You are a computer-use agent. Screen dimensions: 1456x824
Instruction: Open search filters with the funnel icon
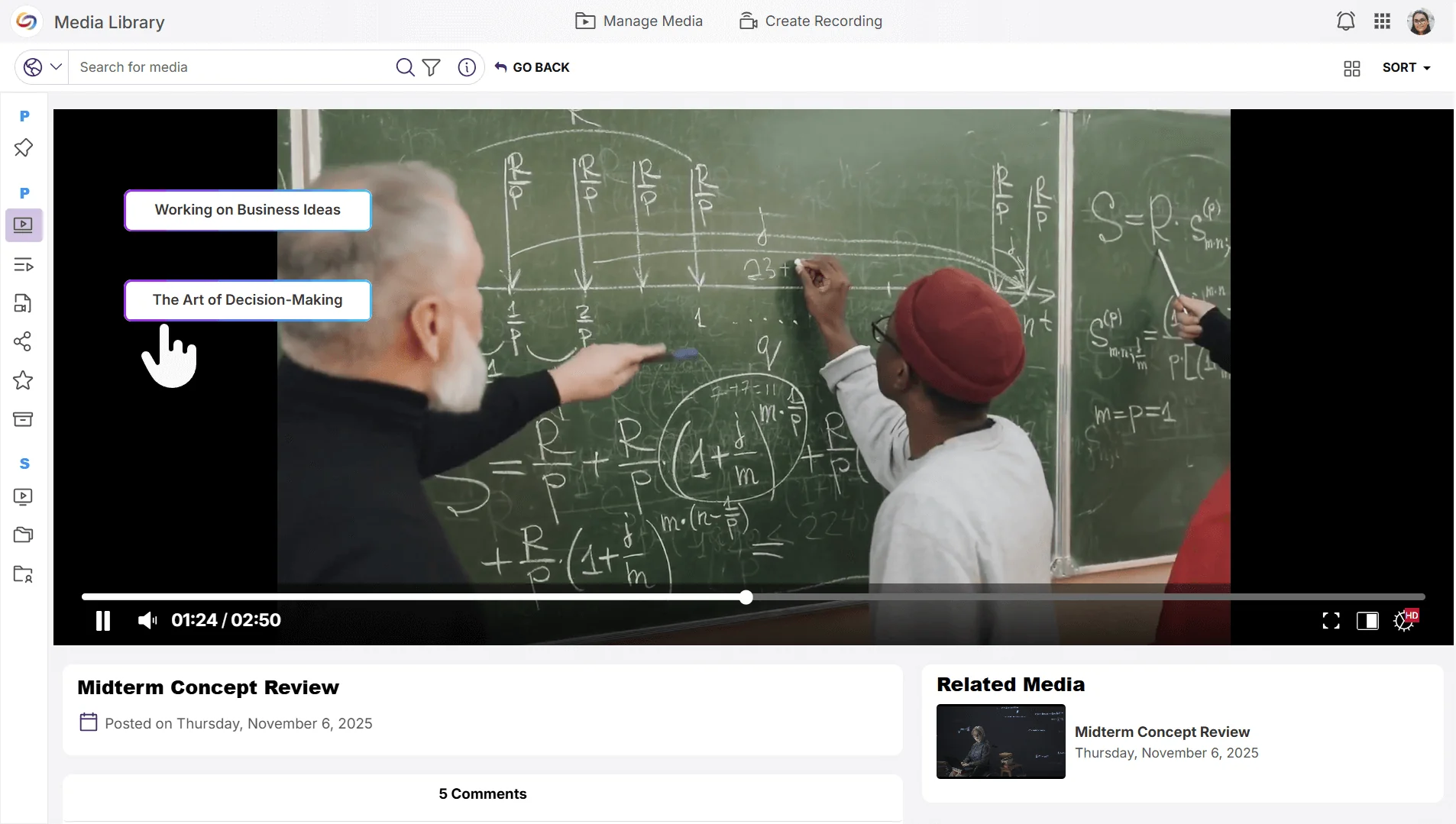[x=431, y=67]
